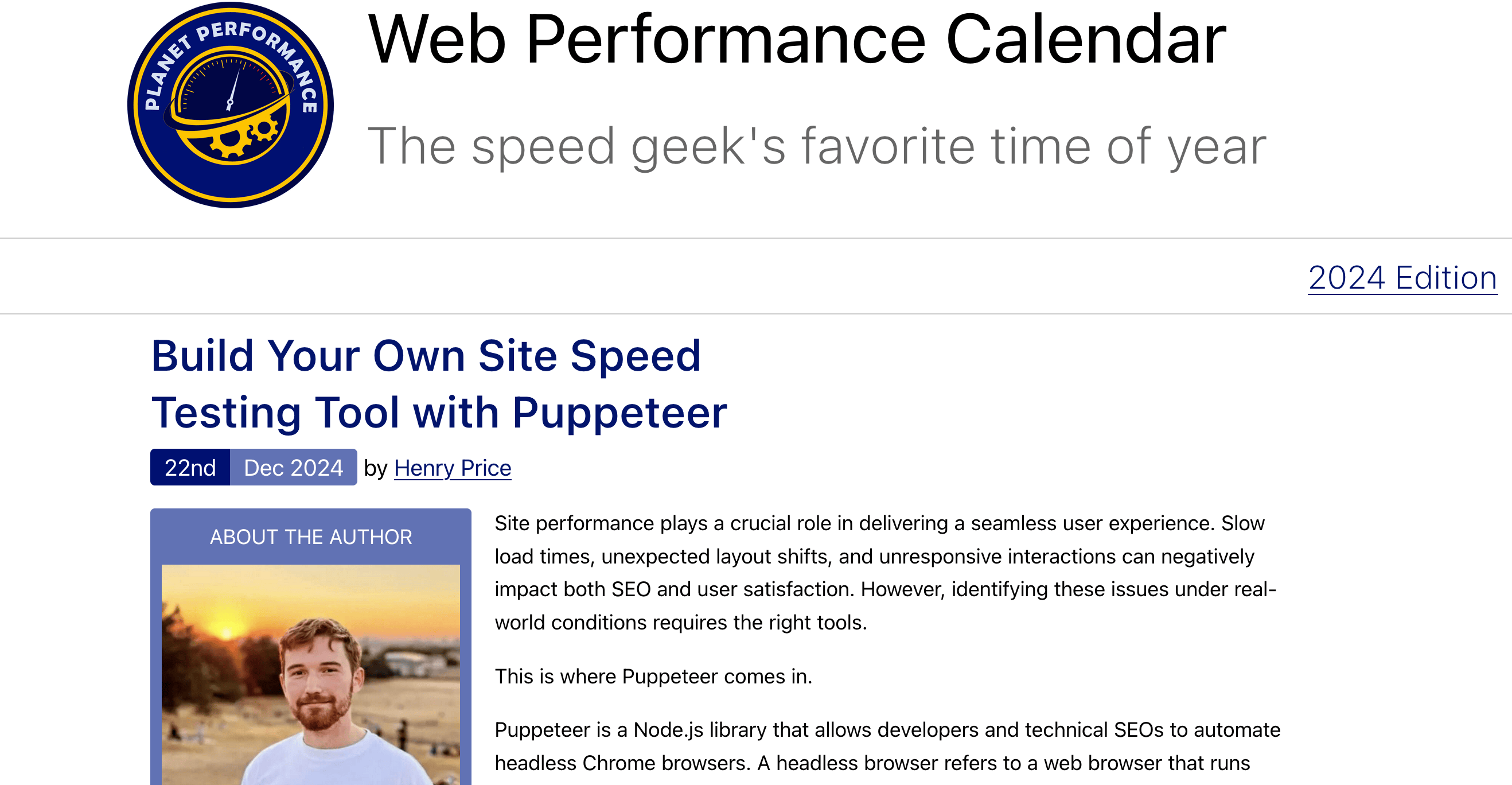This screenshot has width=1512, height=785.
Task: Click the author's profile photo
Action: (311, 675)
